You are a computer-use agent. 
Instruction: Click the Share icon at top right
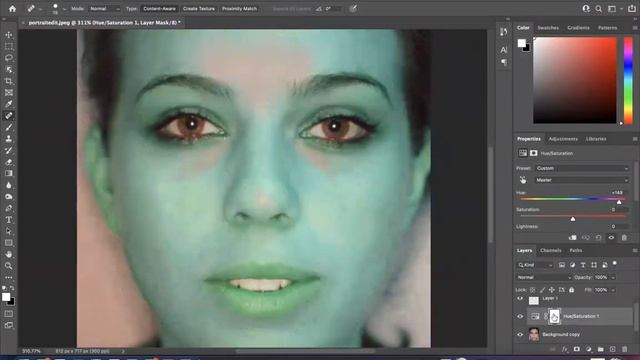631,9
